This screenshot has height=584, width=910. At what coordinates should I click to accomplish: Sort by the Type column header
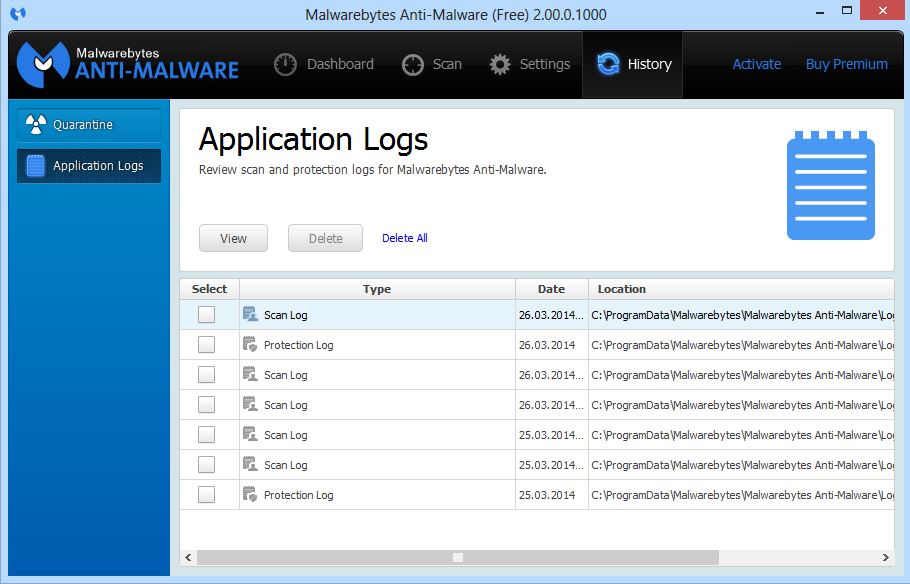(x=377, y=289)
